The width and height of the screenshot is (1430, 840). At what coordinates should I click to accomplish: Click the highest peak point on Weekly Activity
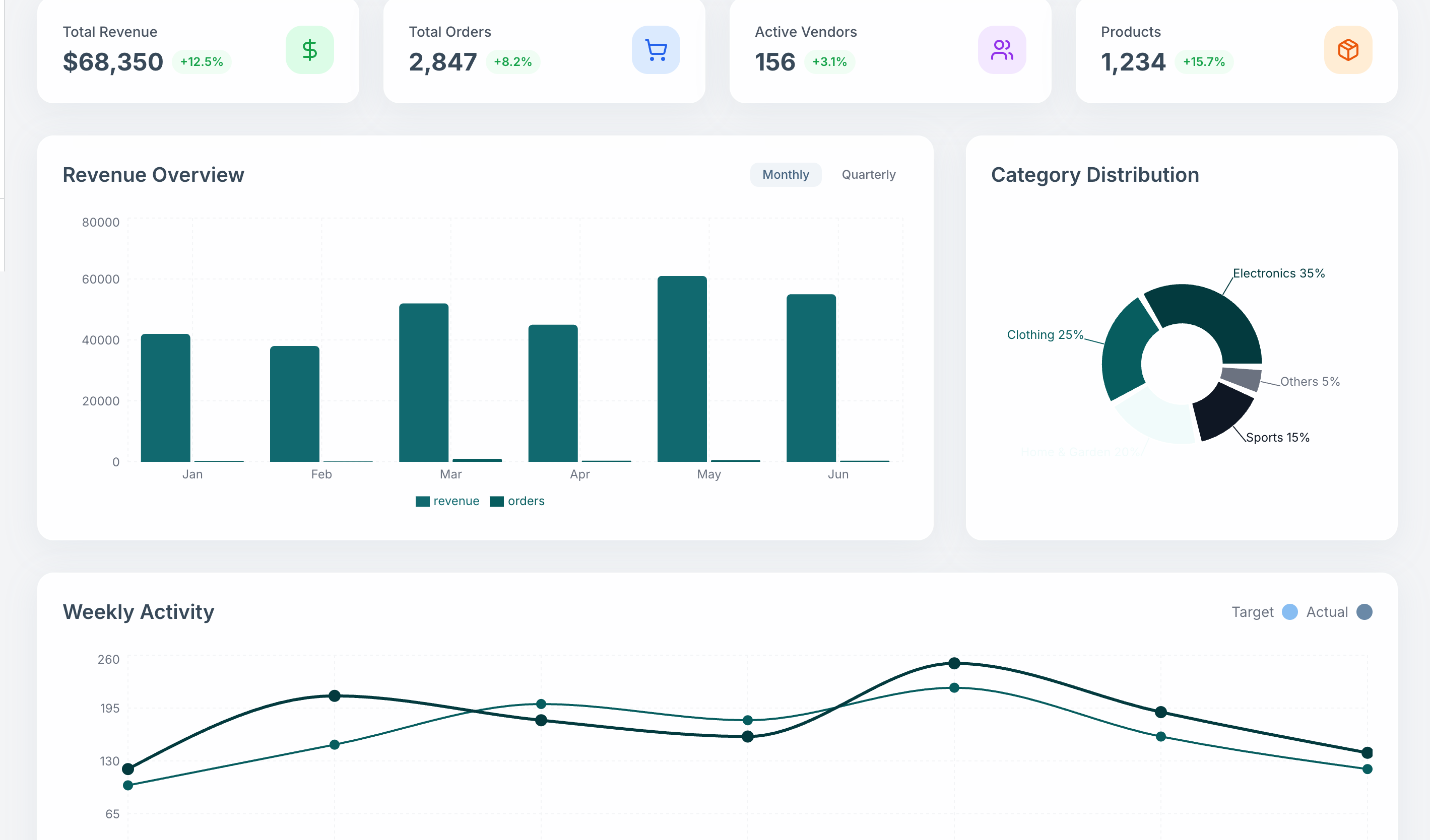coord(954,663)
